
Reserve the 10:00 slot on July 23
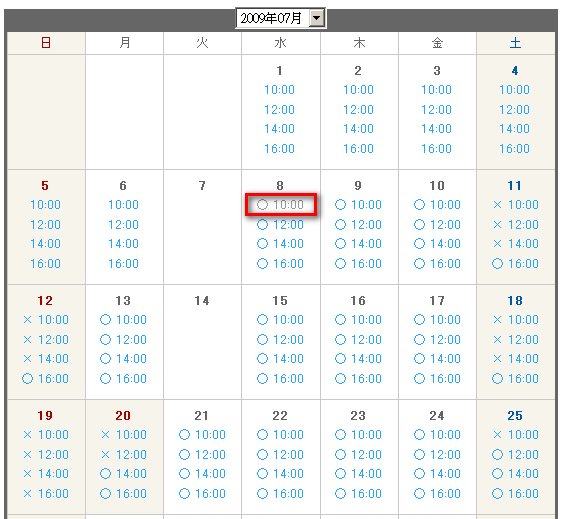358,435
